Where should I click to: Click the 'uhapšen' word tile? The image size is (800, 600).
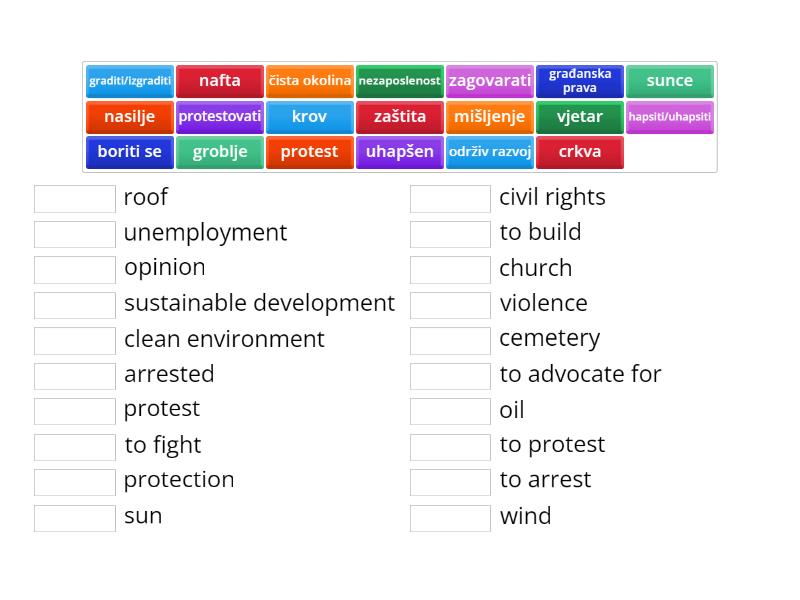[400, 152]
